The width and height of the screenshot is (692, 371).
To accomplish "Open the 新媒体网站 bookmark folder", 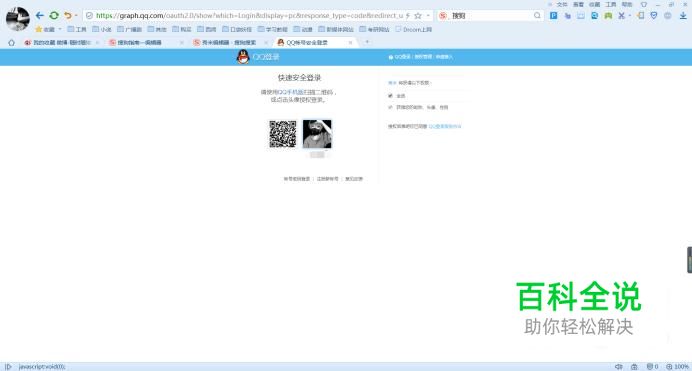I will [x=336, y=29].
